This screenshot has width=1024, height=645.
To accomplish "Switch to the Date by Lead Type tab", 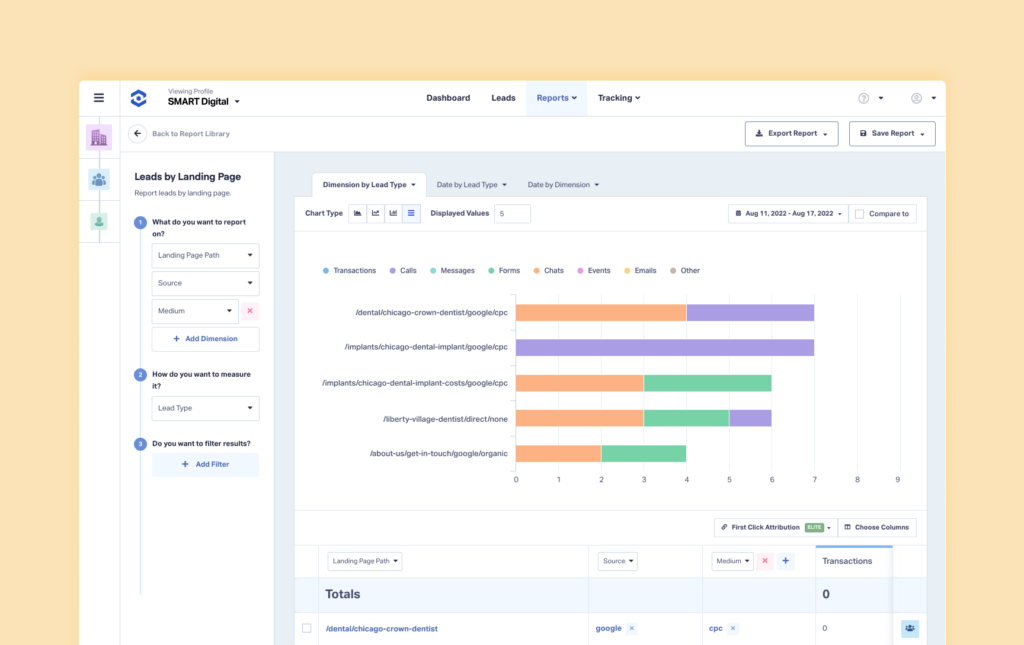I will point(469,185).
